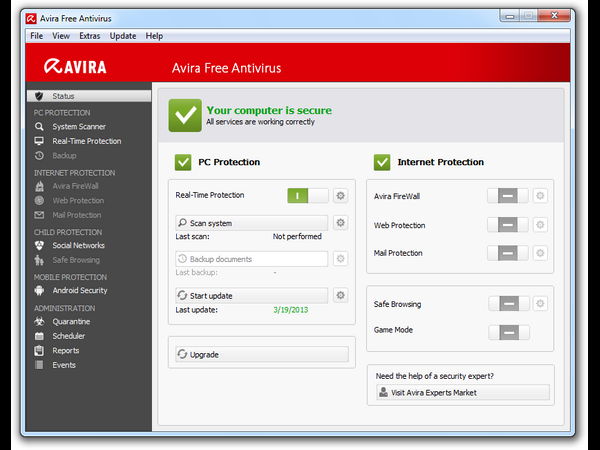Click the Avira logo in the red header
This screenshot has height=450, width=600.
coord(75,67)
